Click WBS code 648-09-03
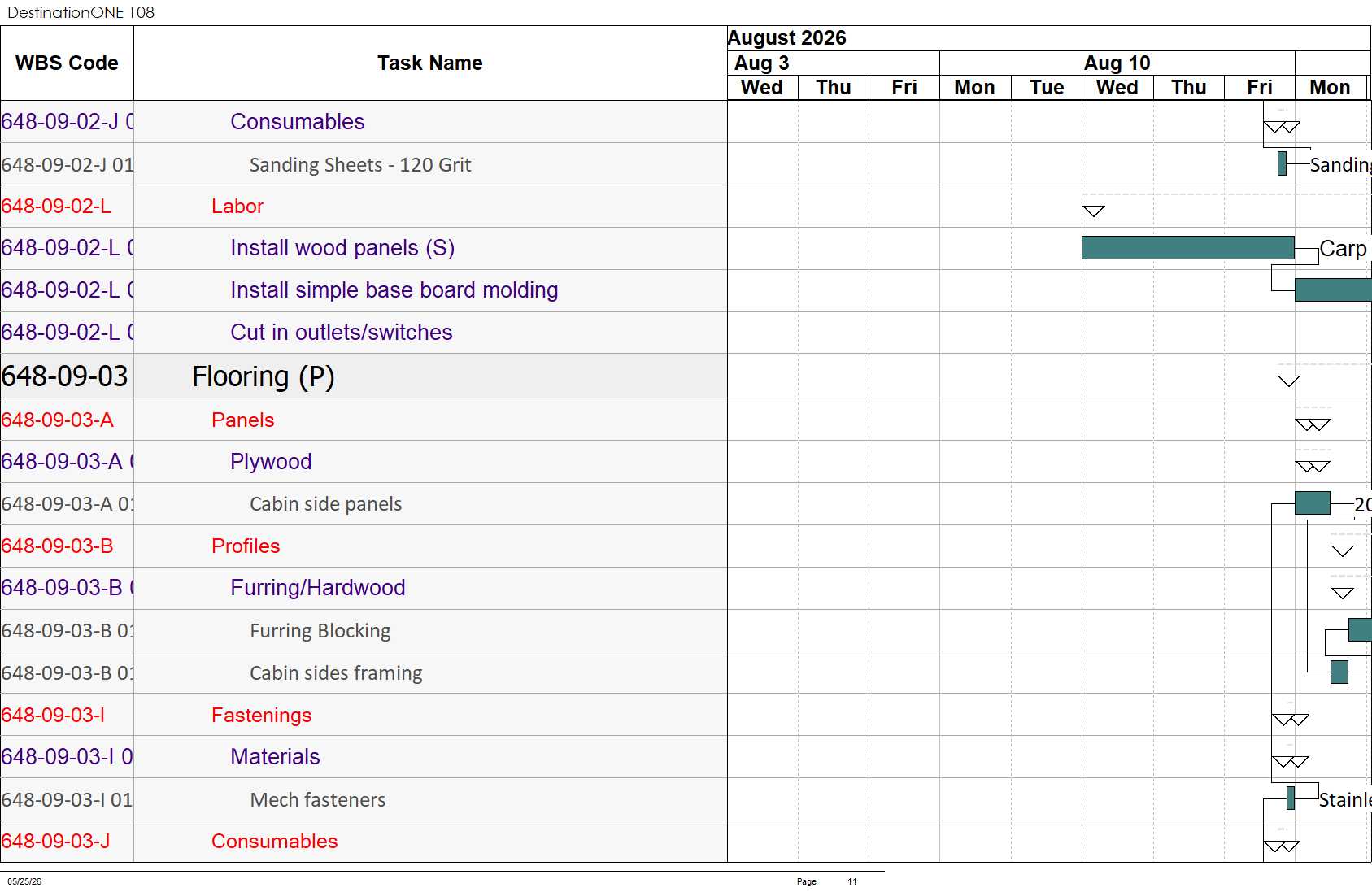This screenshot has width=1372, height=892. click(65, 376)
